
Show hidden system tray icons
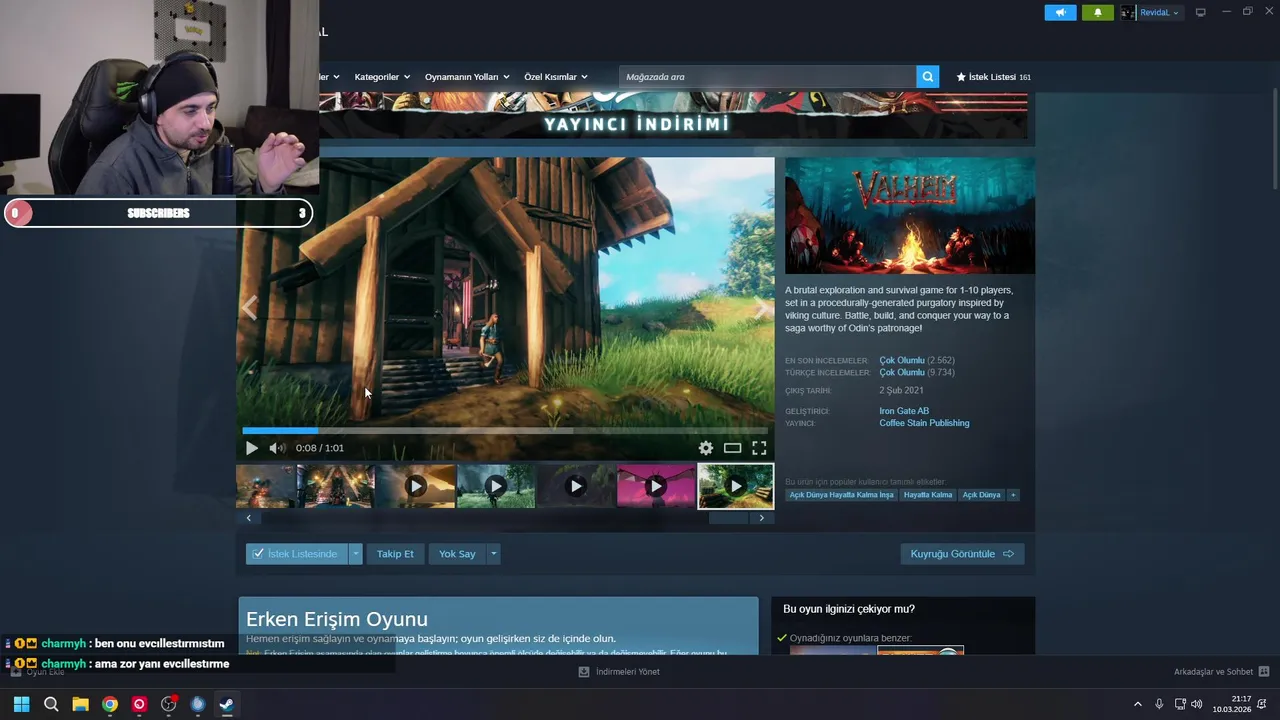coord(1137,704)
